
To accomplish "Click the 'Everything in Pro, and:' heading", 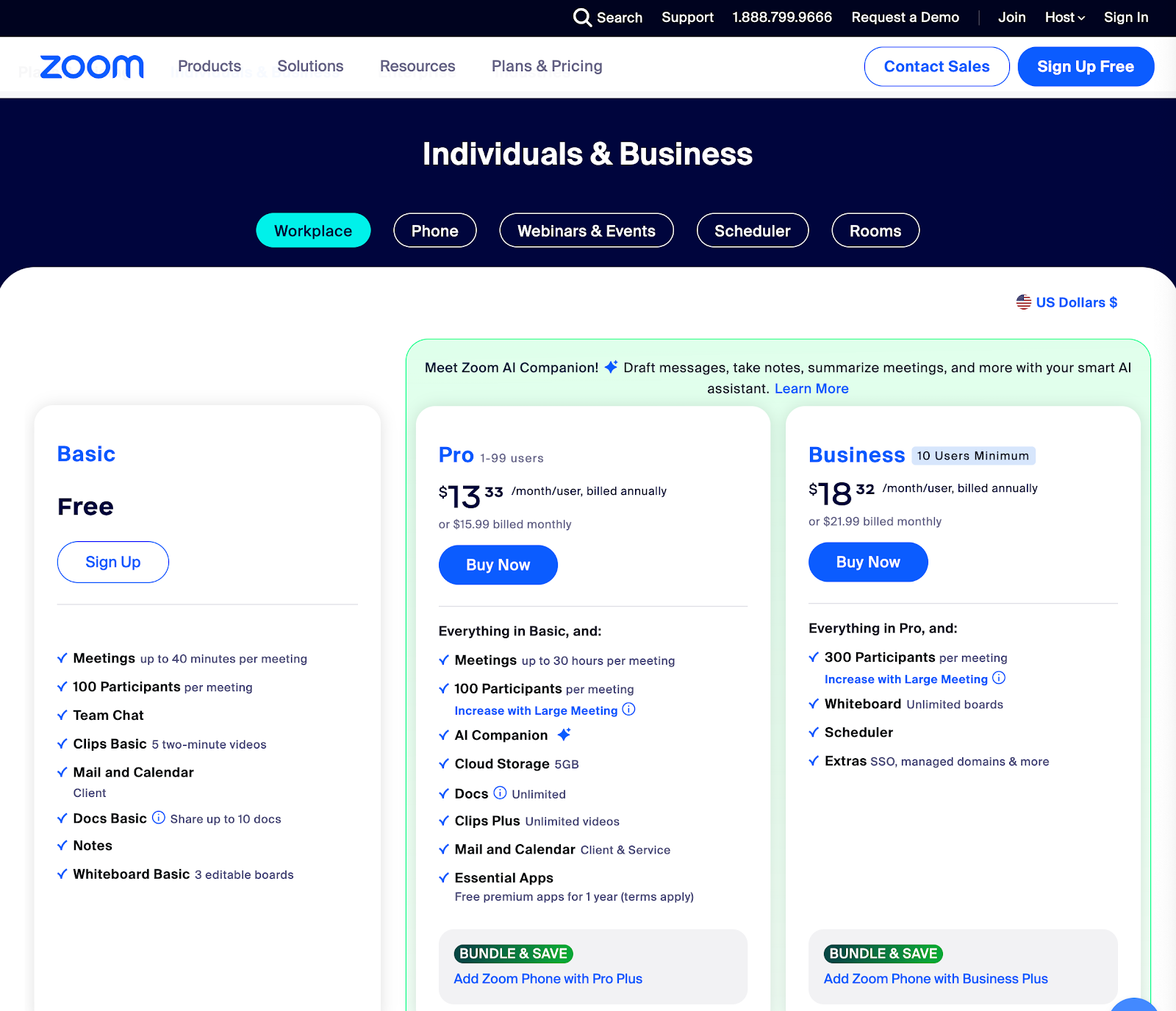I will (x=883, y=628).
